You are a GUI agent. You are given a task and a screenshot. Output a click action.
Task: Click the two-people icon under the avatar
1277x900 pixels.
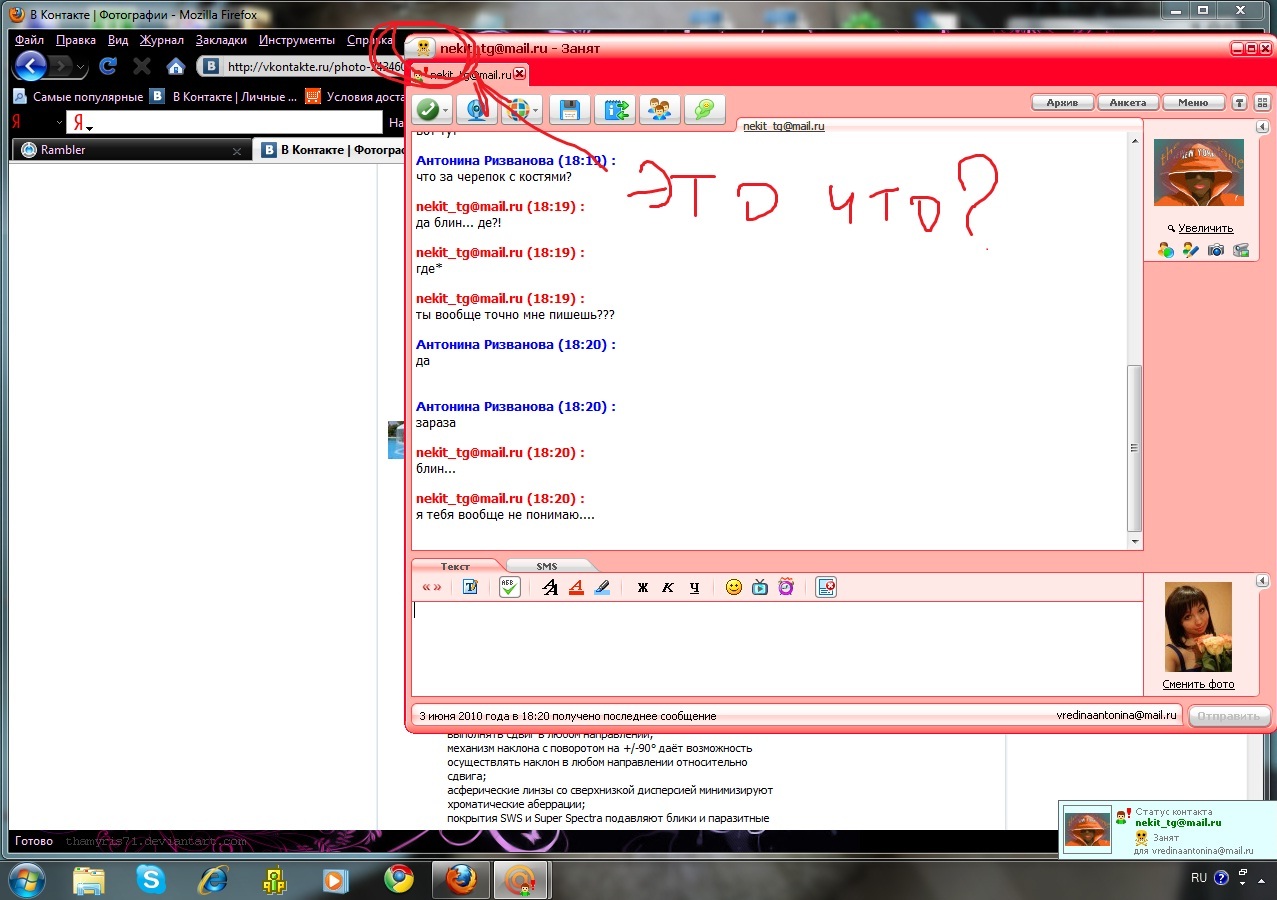click(x=1166, y=250)
